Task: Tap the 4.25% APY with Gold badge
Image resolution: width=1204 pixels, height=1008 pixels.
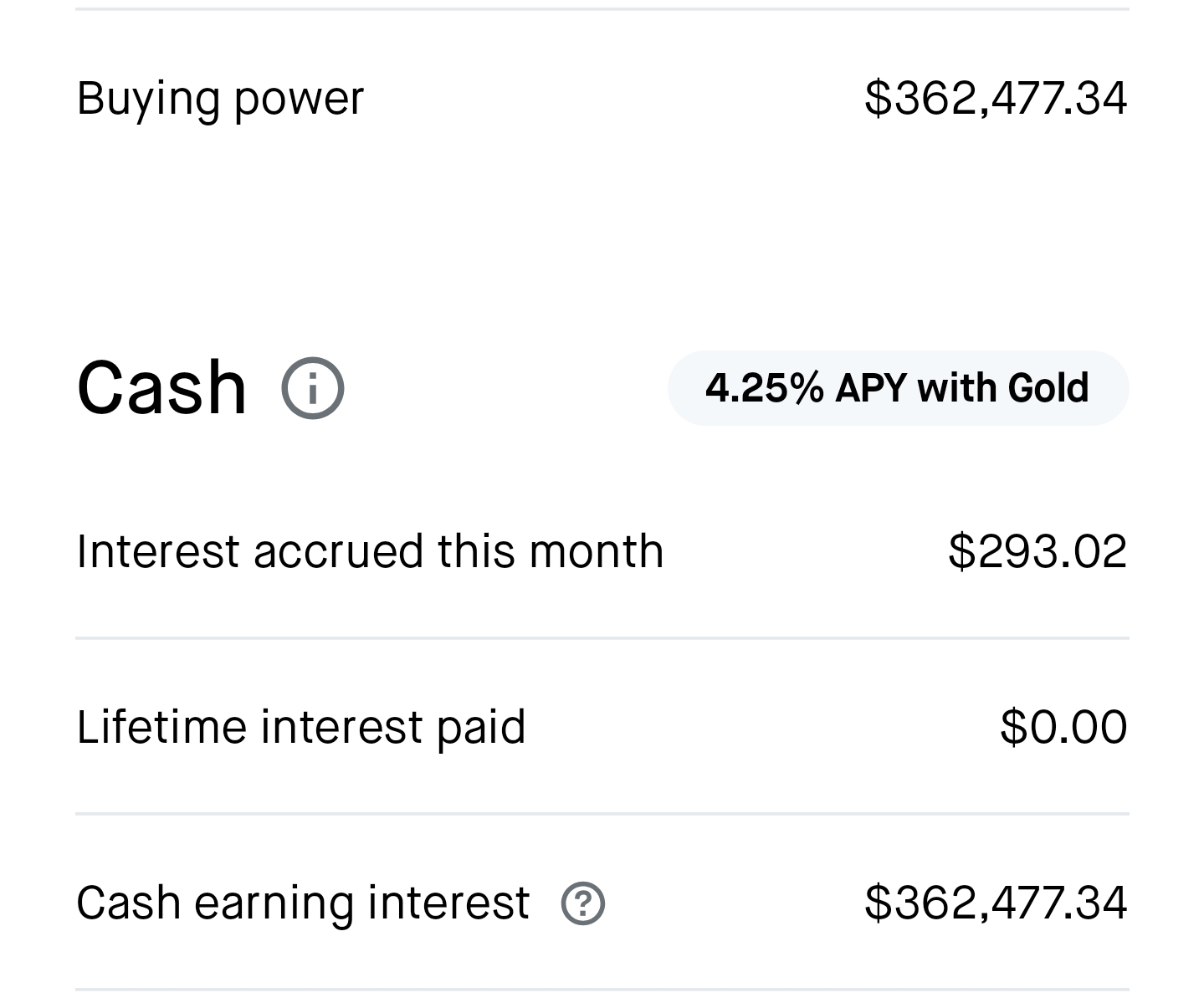Action: click(897, 388)
